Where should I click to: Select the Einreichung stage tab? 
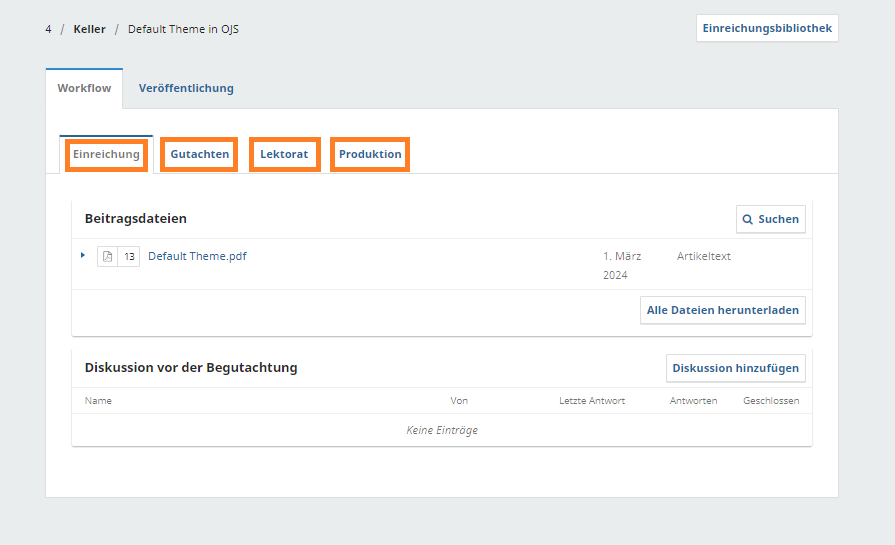point(106,155)
